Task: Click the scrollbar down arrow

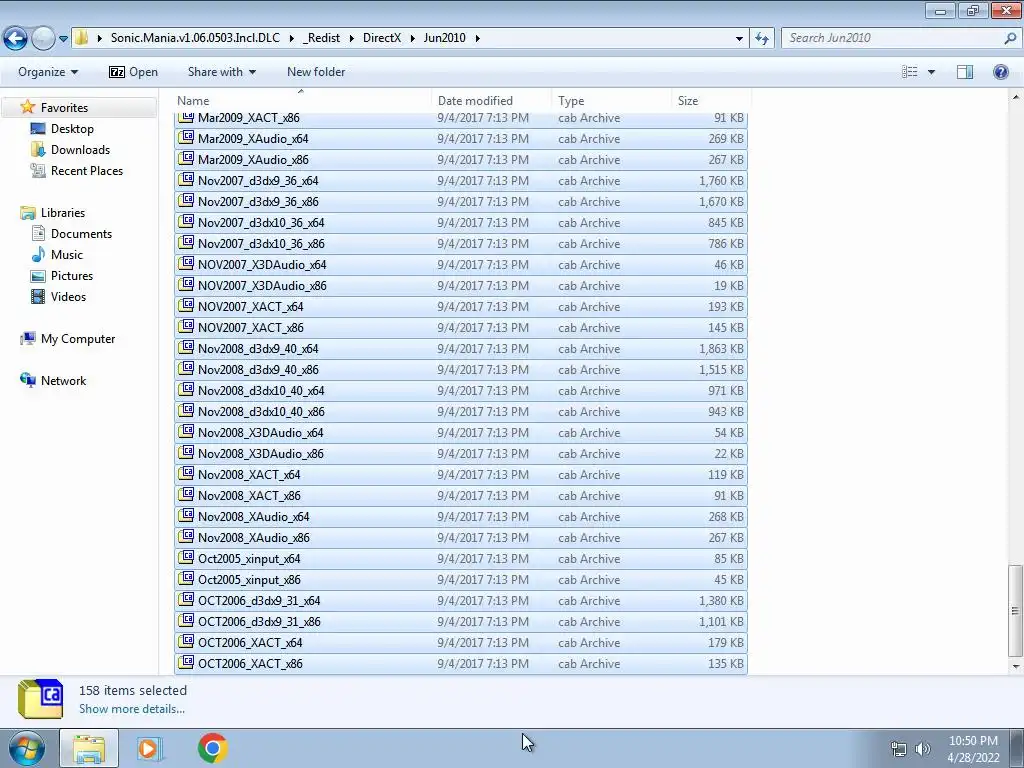Action: point(1015,667)
